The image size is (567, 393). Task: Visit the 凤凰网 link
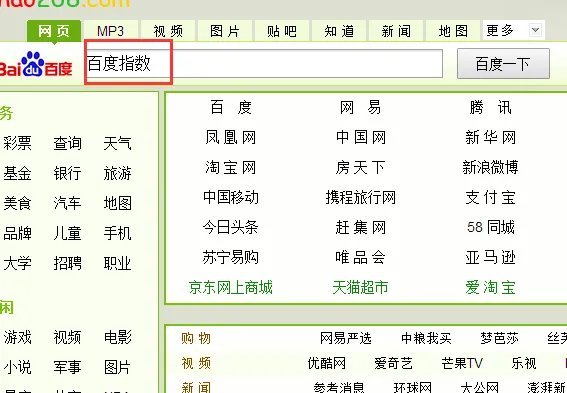pos(231,137)
